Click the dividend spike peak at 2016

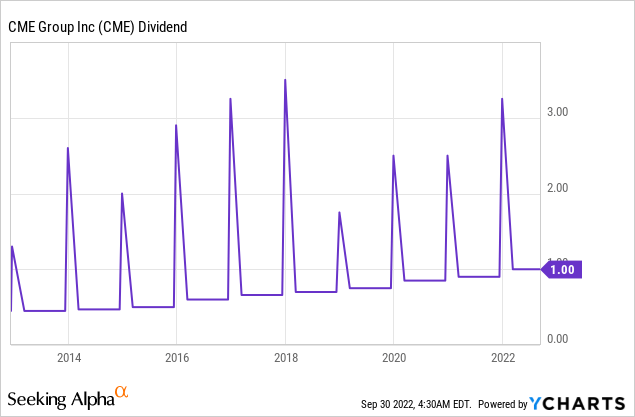tap(176, 125)
